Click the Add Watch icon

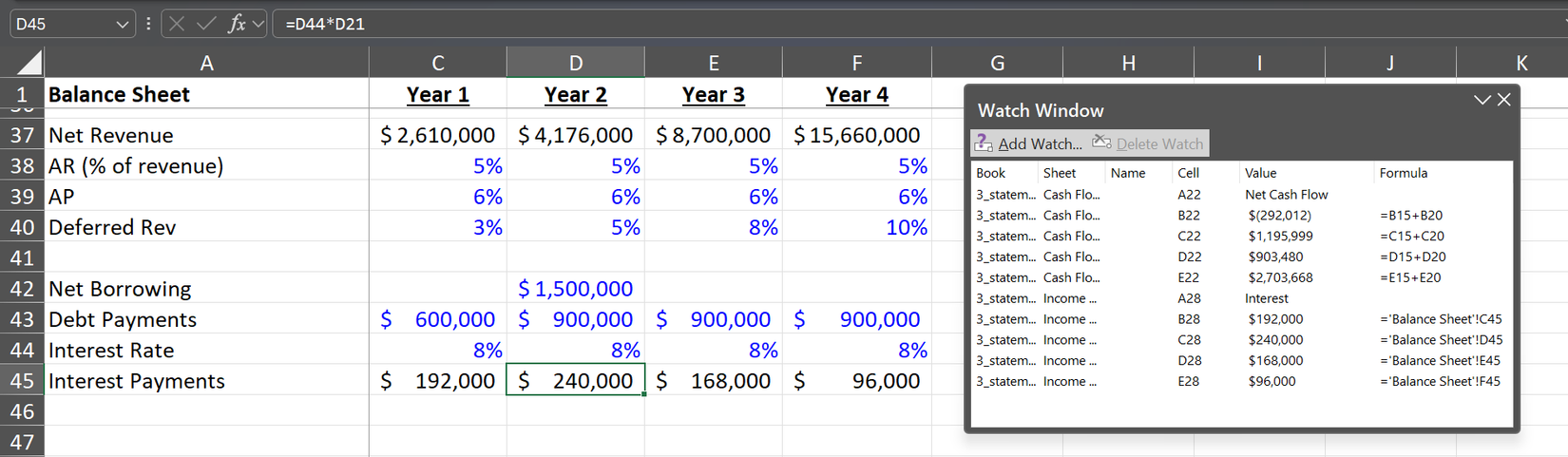pyautogui.click(x=984, y=143)
